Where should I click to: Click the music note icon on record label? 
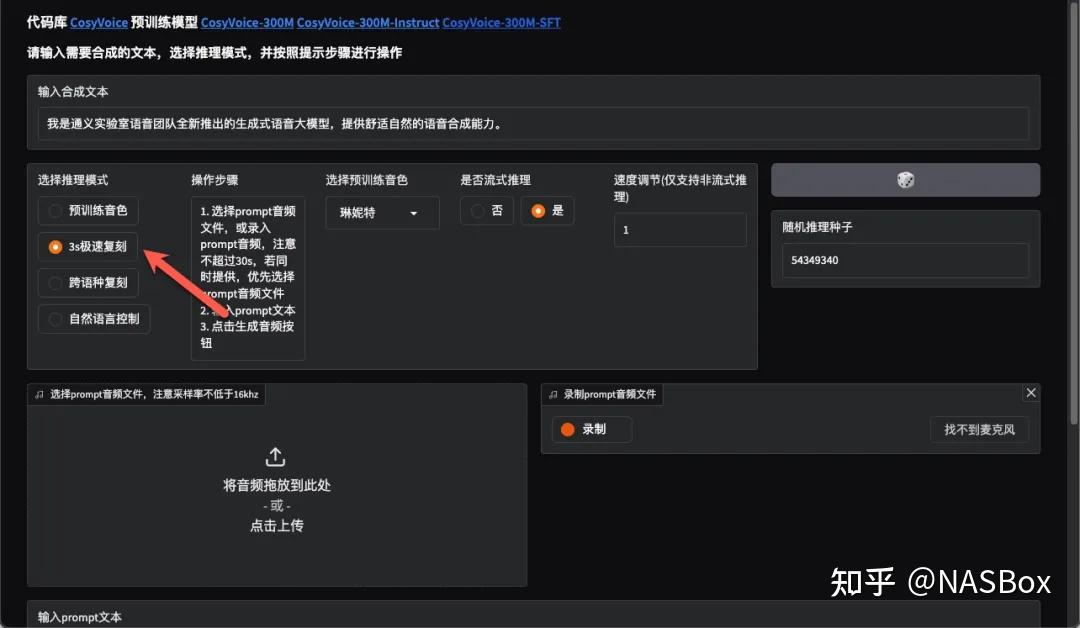pos(553,394)
